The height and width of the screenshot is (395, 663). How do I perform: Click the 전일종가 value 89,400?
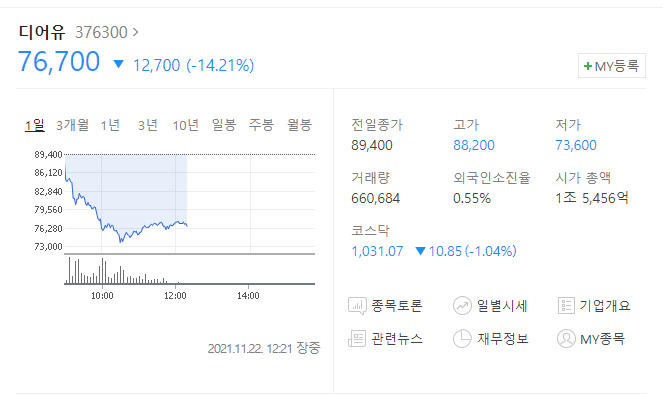tap(372, 145)
